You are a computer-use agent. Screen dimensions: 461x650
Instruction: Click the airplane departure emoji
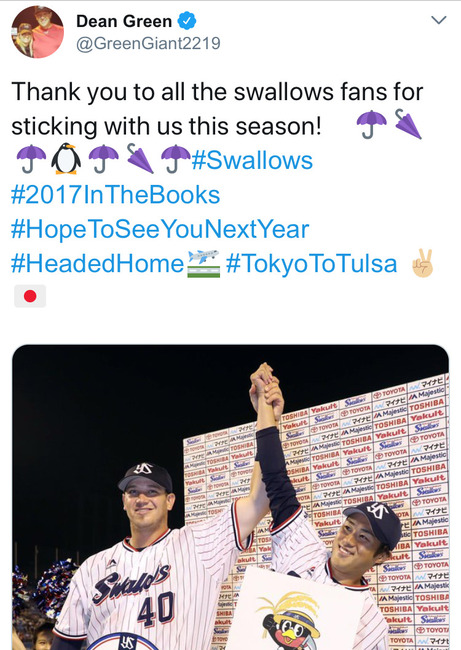click(204, 264)
